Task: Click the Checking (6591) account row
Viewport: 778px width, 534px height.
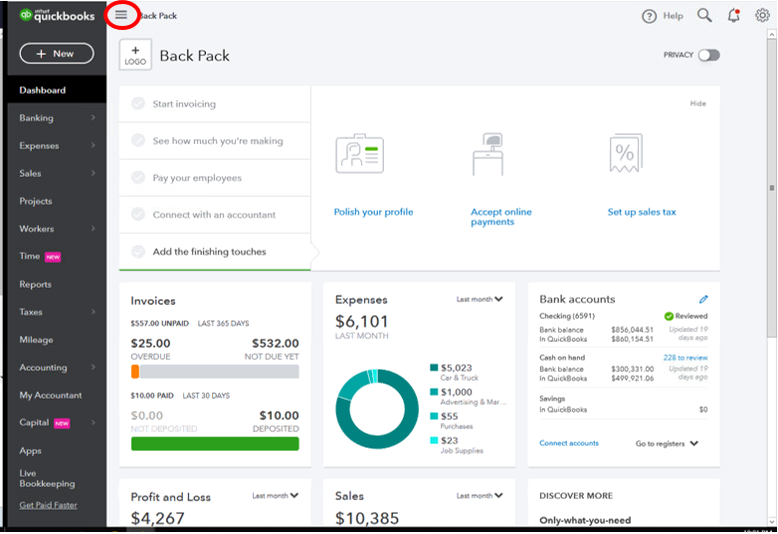Action: 624,328
